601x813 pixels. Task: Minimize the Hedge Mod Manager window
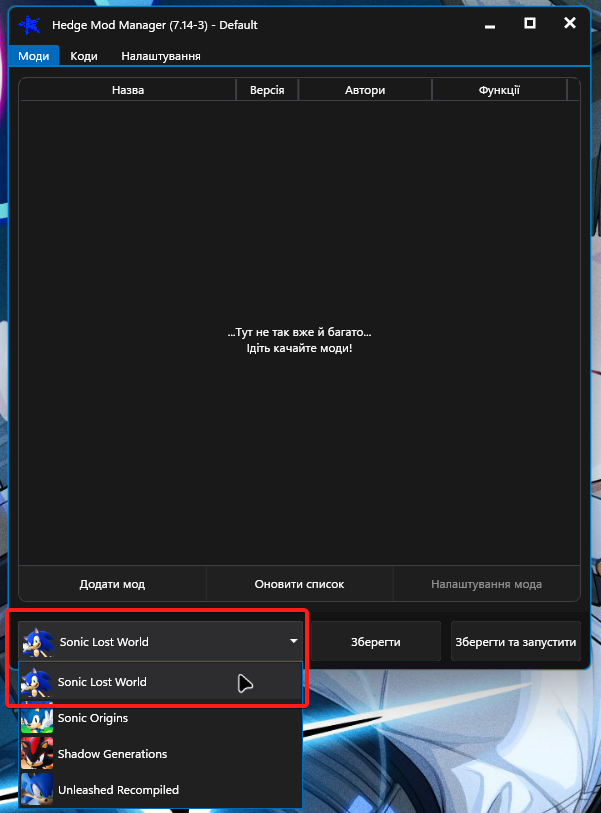click(490, 24)
